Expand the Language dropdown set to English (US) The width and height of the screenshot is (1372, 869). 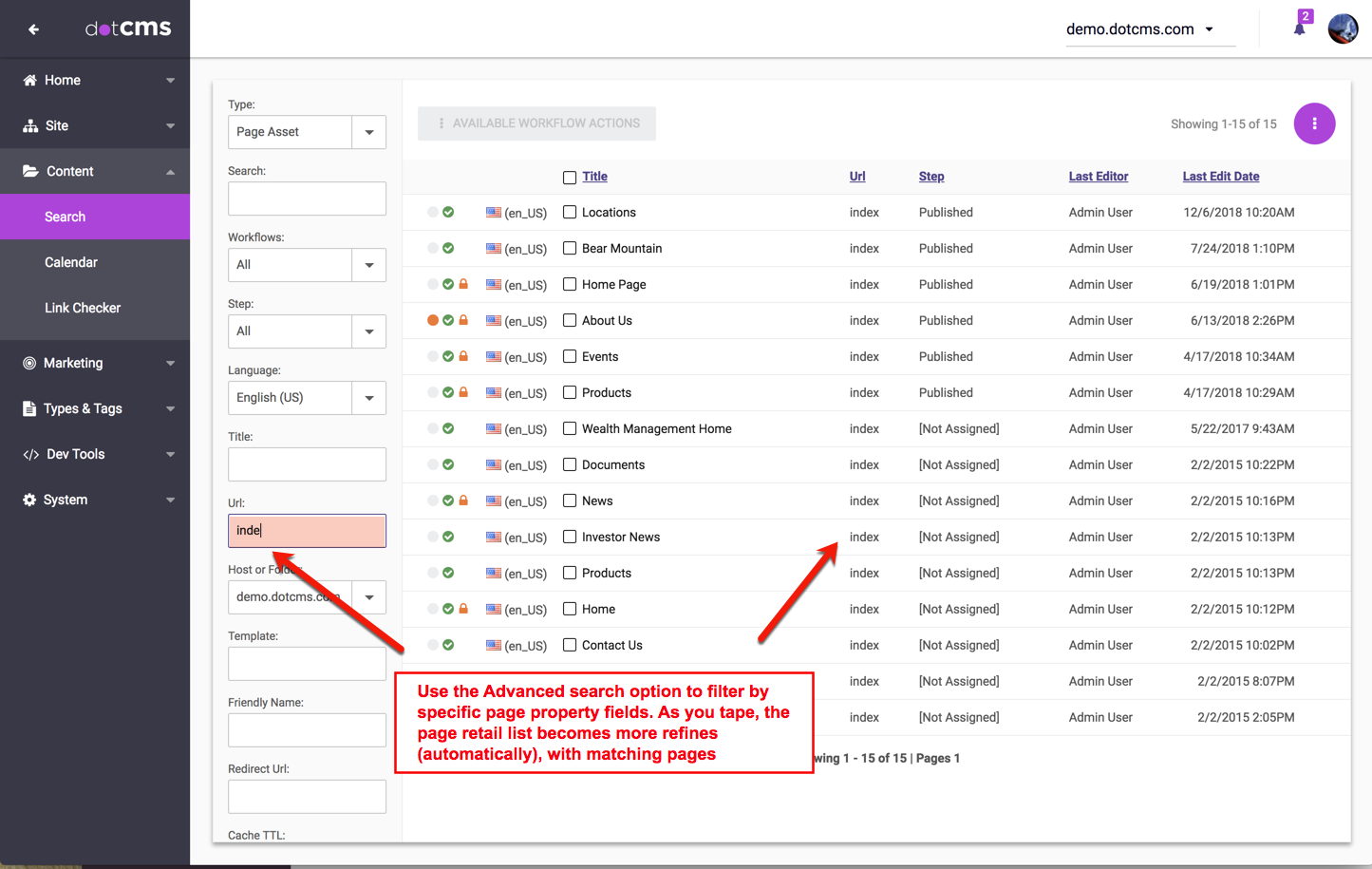click(368, 398)
